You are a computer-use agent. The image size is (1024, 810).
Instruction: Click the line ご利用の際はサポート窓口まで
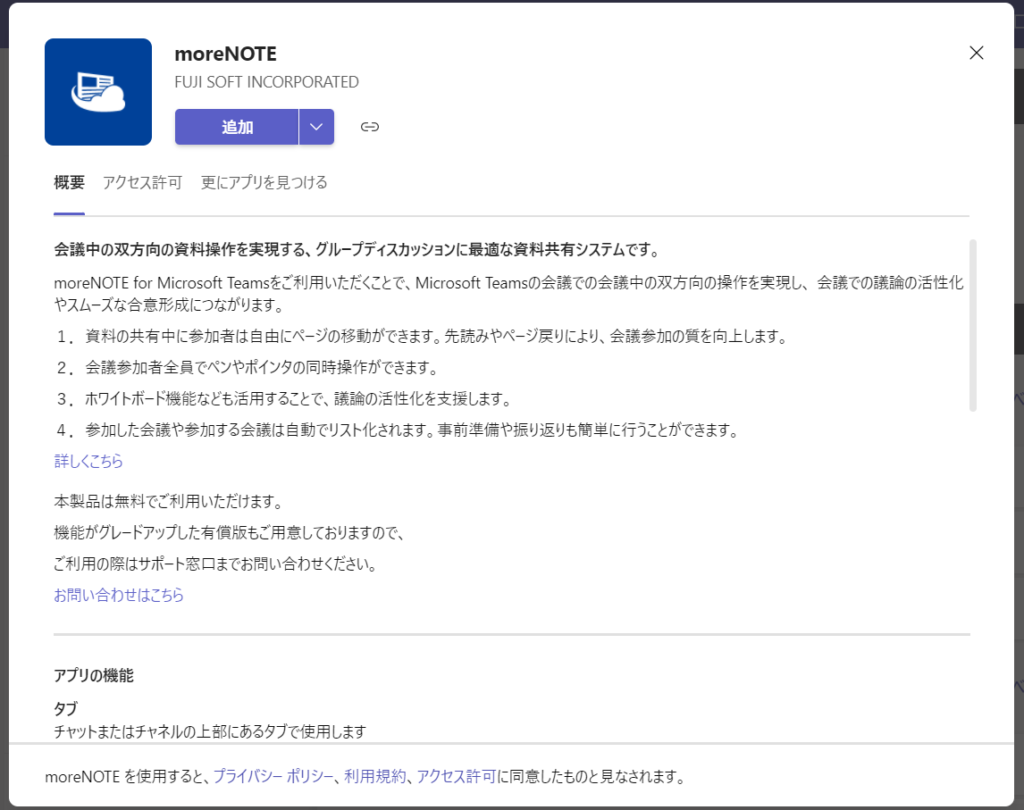click(x=216, y=564)
